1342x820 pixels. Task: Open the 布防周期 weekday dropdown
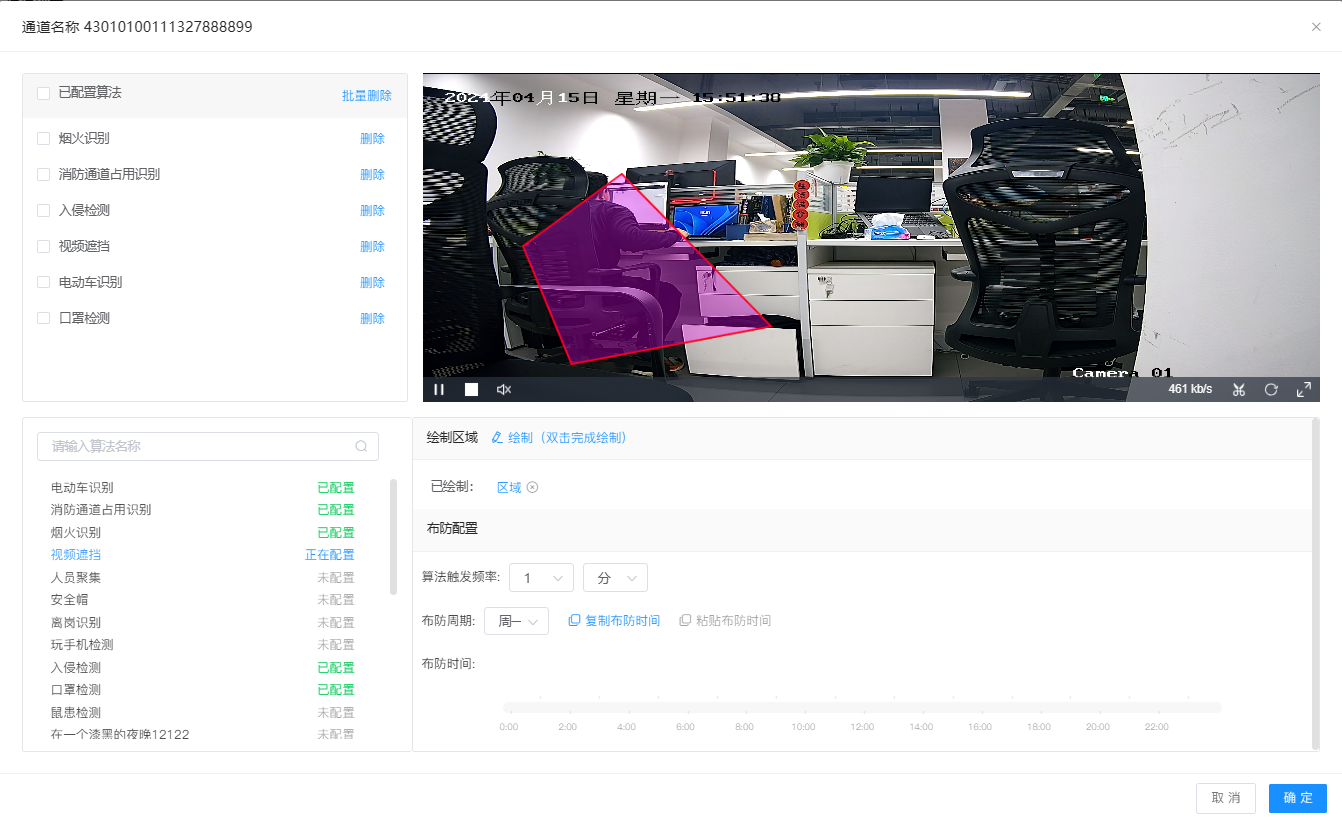click(516, 621)
